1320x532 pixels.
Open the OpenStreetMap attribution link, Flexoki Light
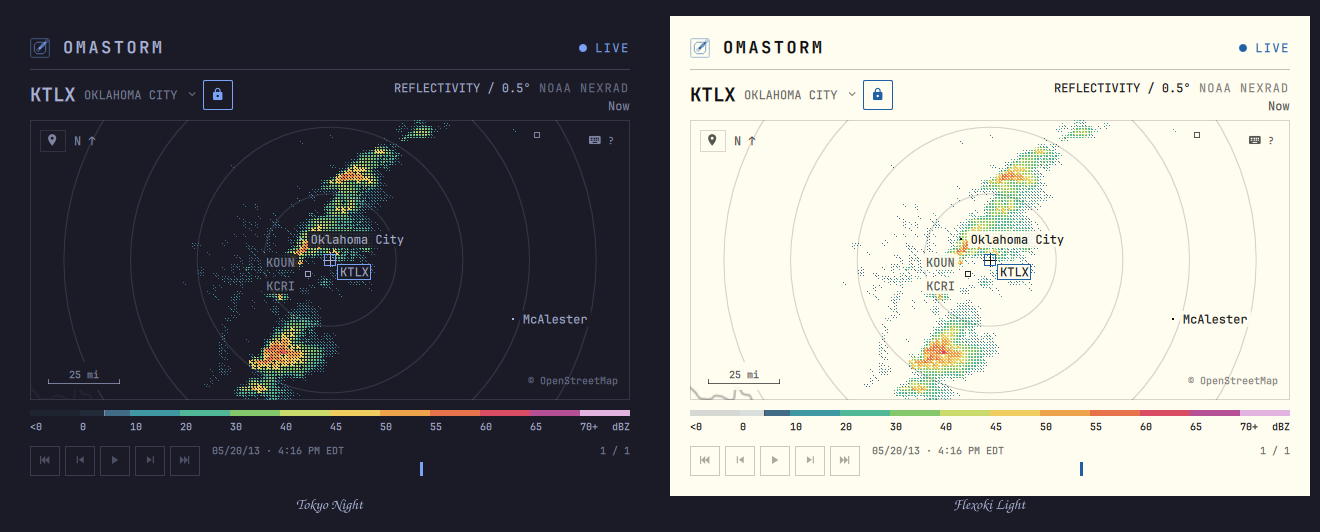1233,381
